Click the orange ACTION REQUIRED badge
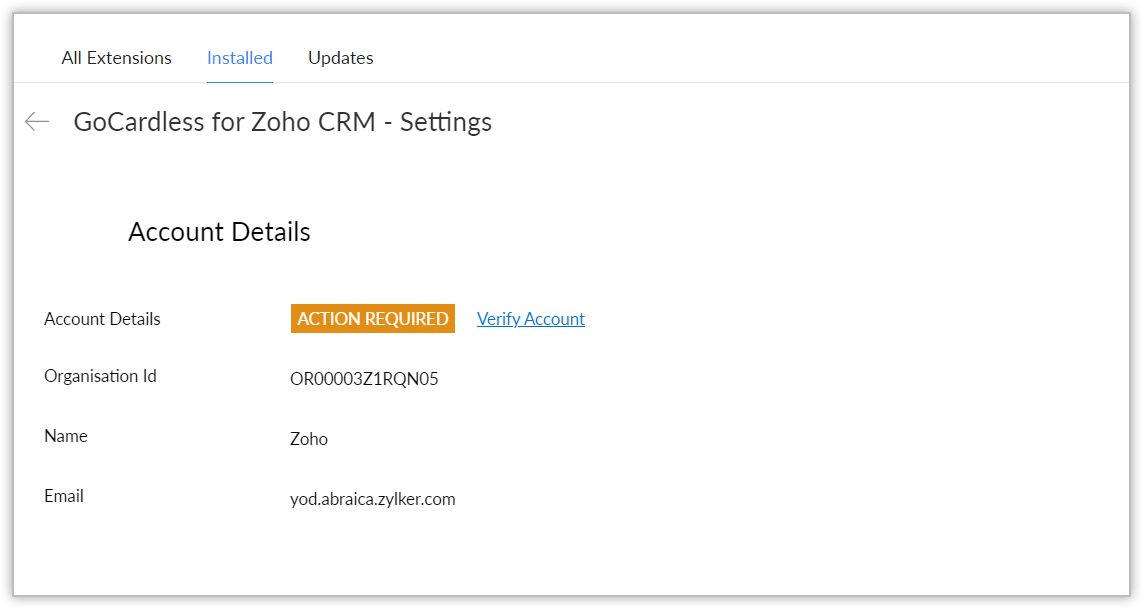 [373, 319]
